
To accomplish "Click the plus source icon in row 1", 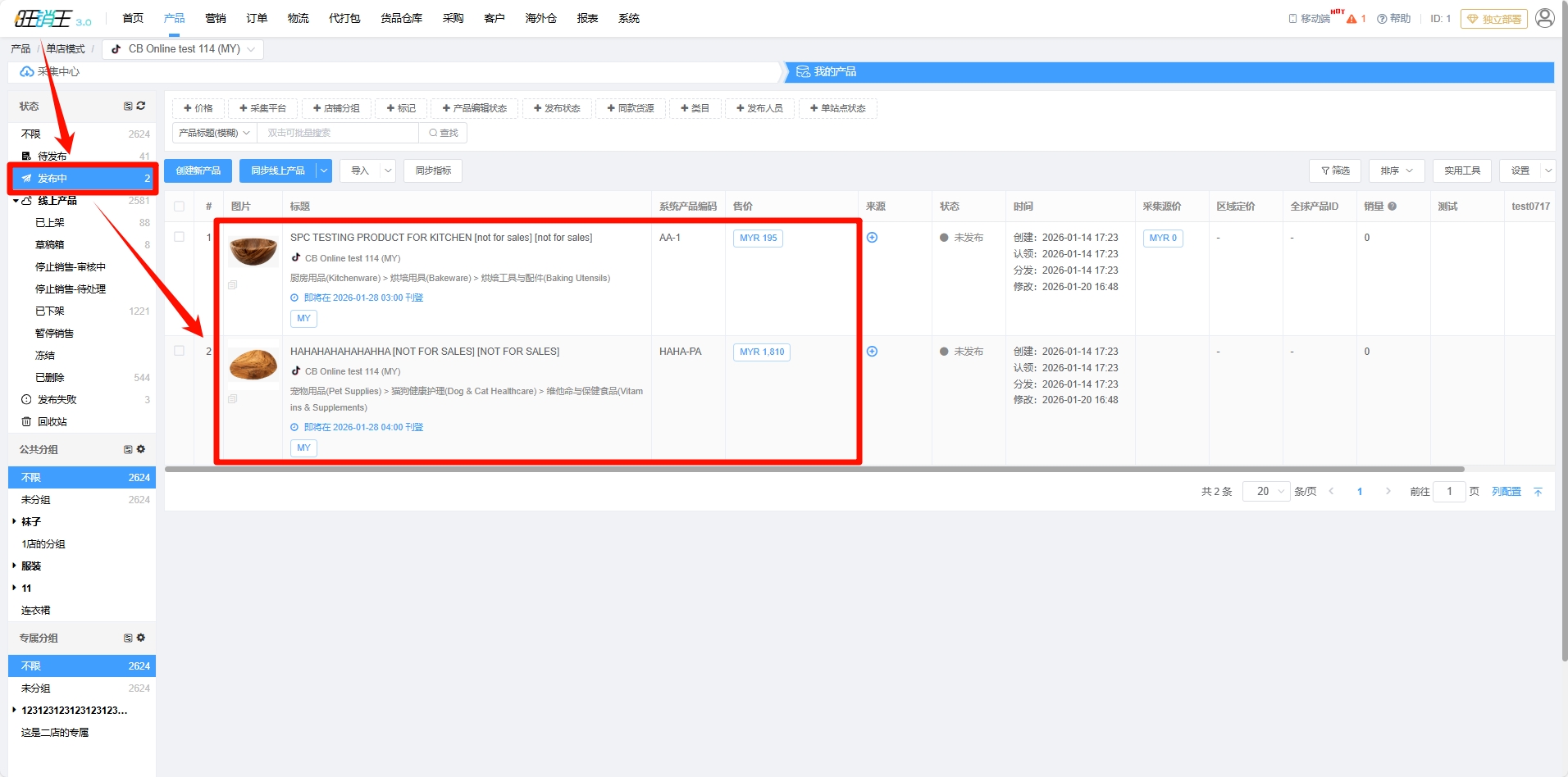I will point(872,238).
